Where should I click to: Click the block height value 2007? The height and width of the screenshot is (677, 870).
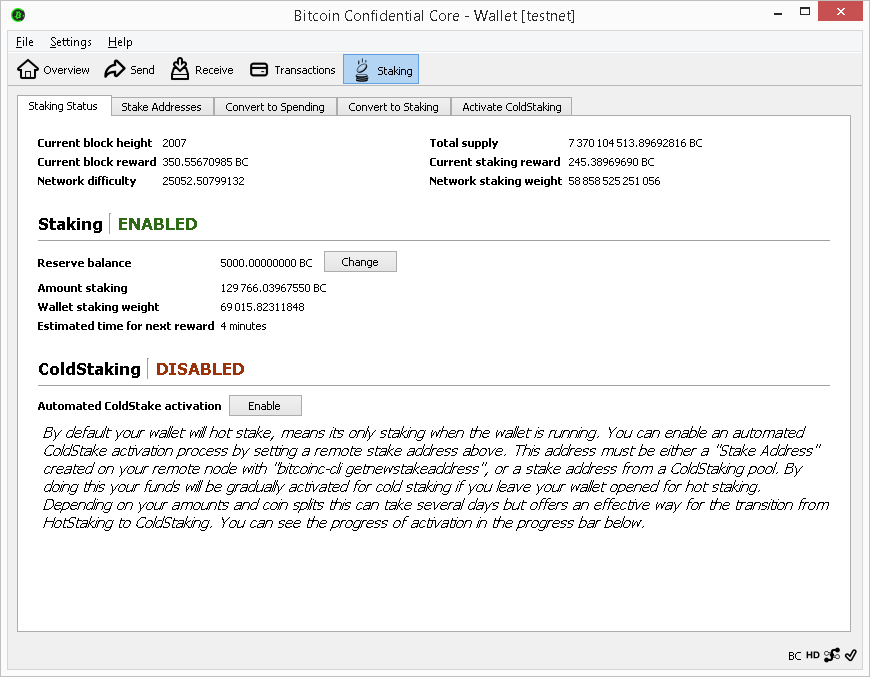(174, 143)
